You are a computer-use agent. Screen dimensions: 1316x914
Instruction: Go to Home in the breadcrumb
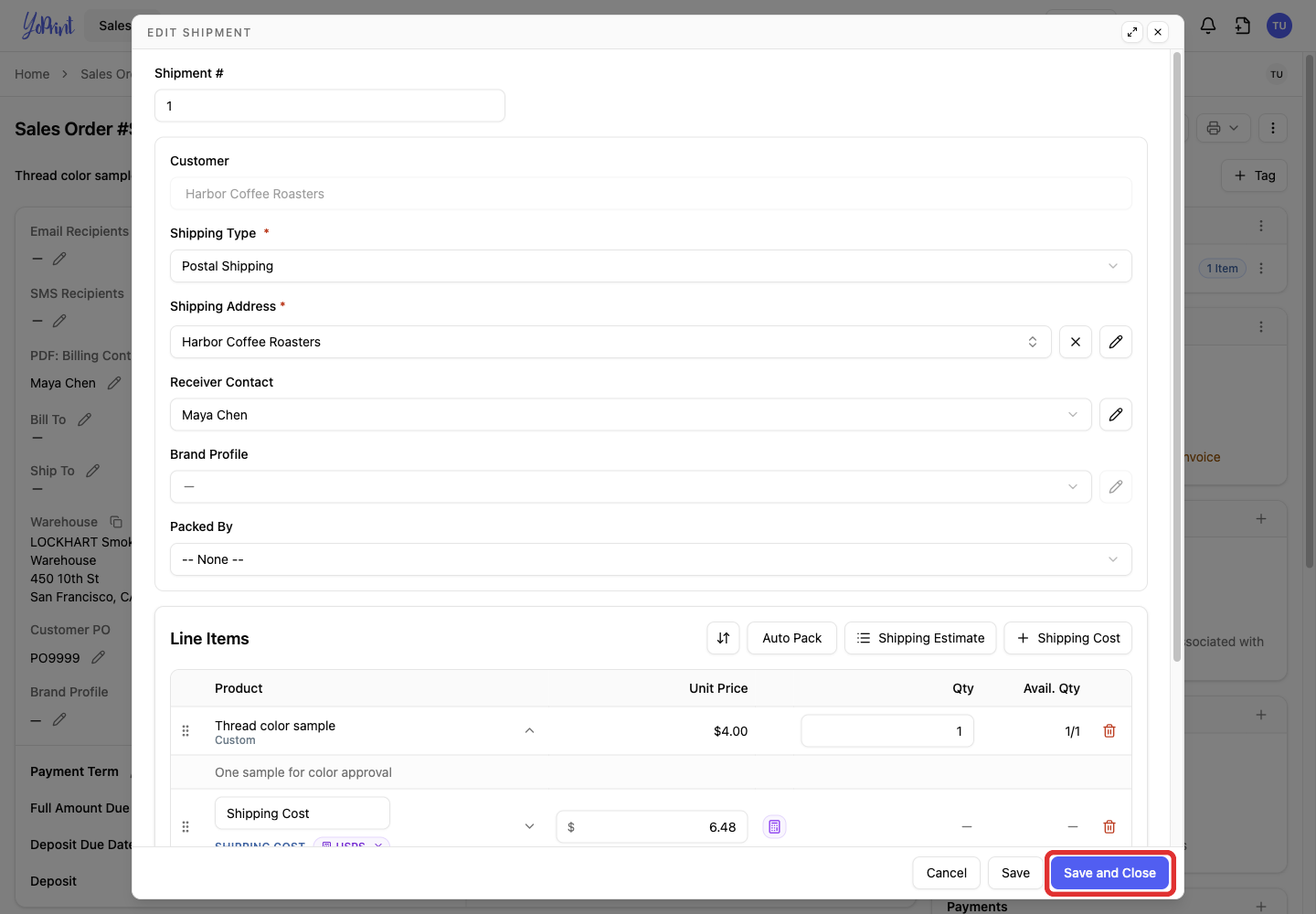pos(32,74)
